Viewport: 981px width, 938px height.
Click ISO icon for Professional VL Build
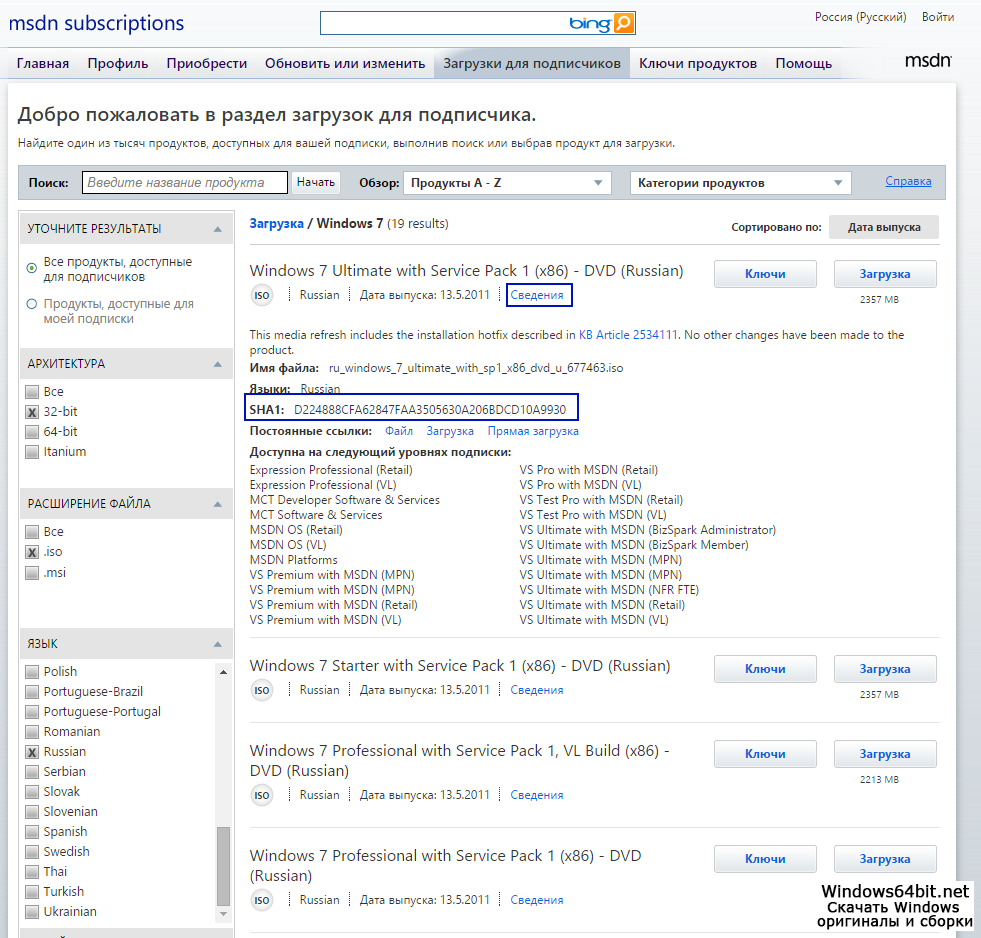coord(262,795)
